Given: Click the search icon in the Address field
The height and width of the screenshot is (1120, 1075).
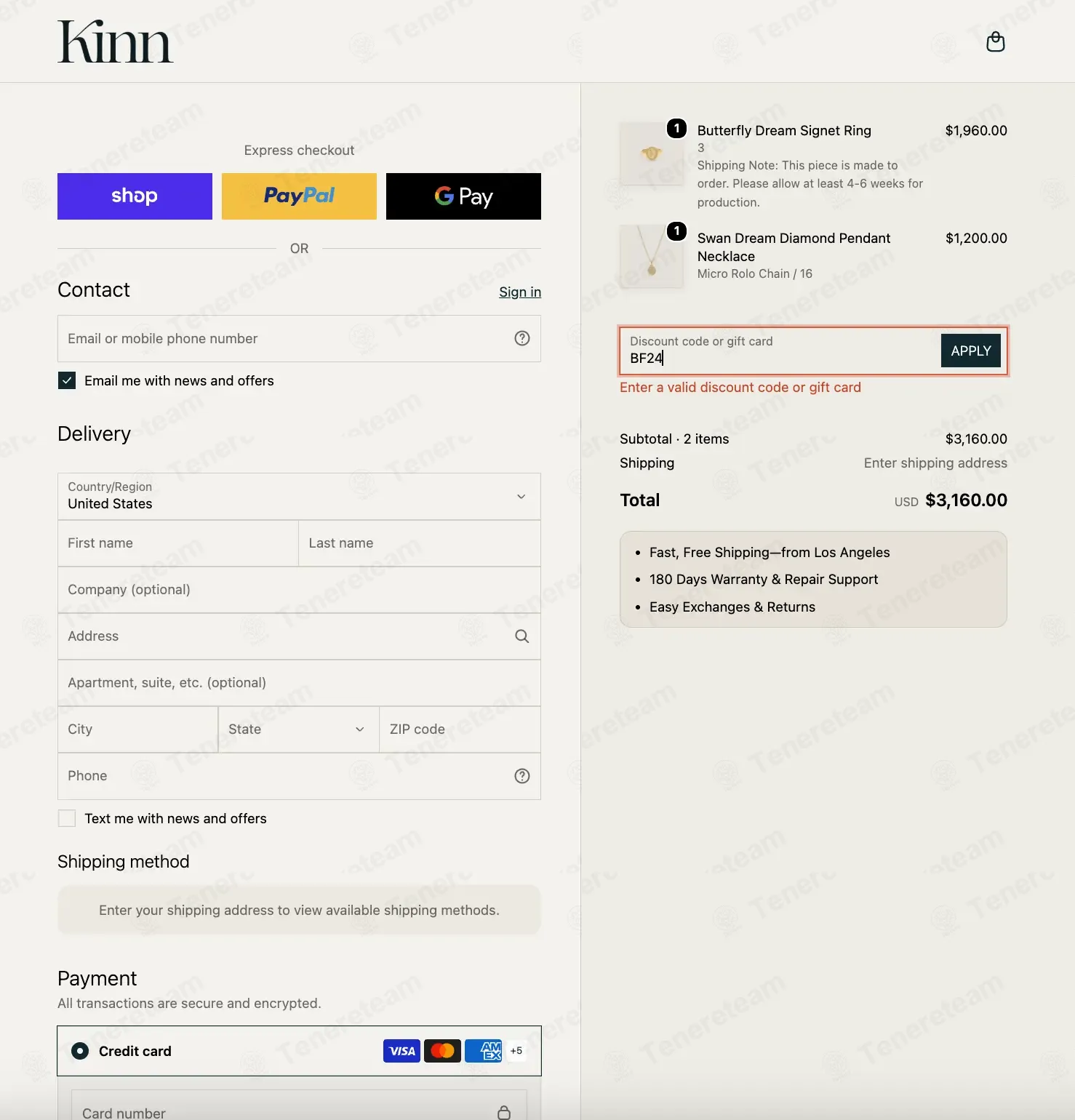Looking at the screenshot, I should [x=522, y=636].
